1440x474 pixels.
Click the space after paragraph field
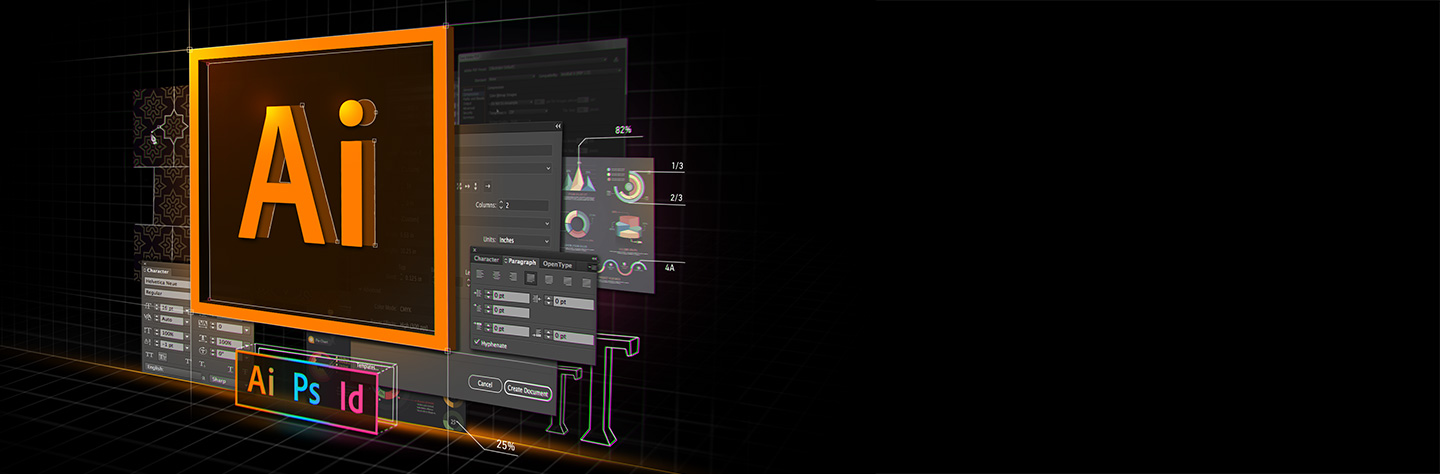tap(574, 338)
